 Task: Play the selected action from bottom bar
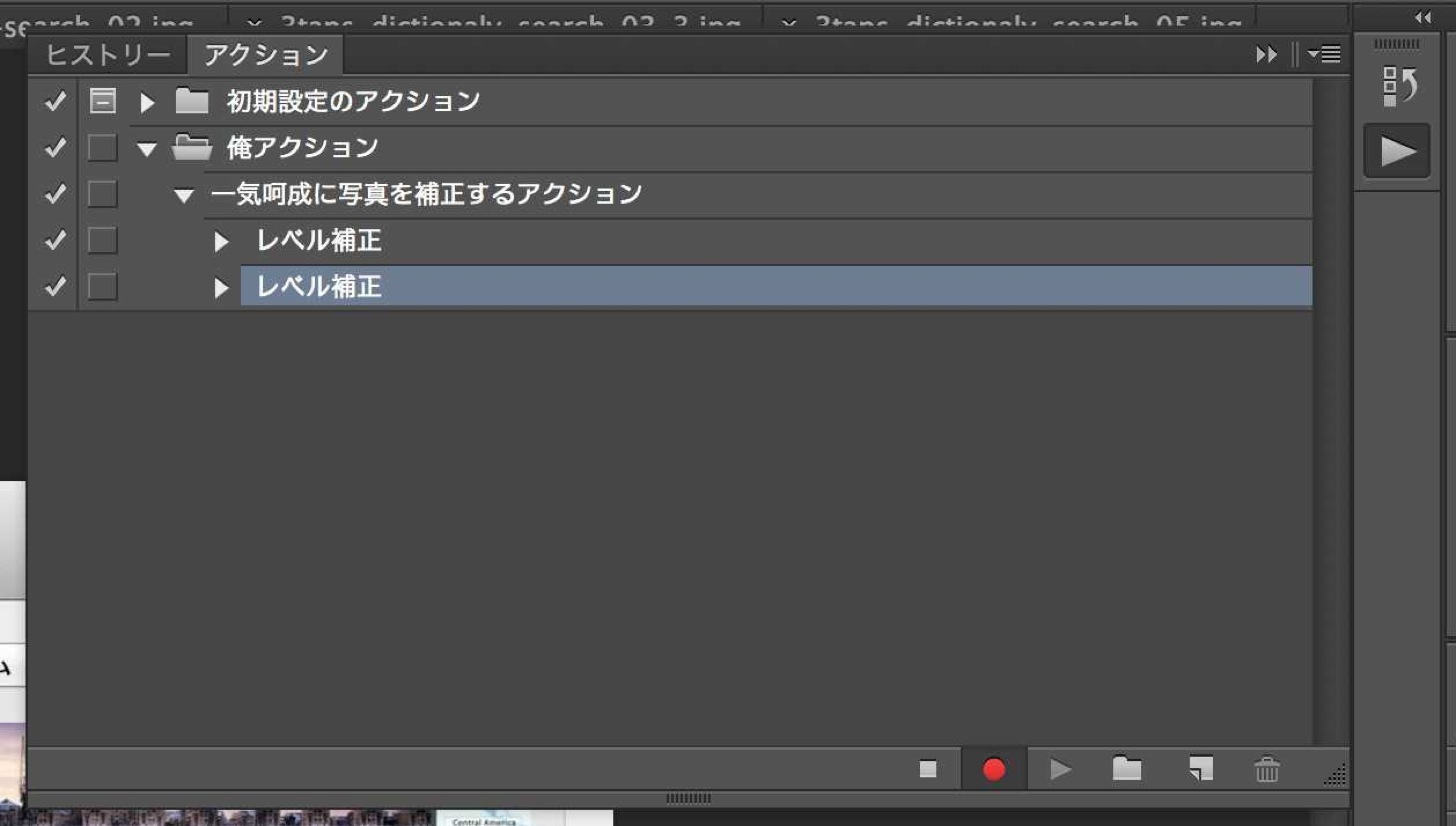tap(1061, 769)
